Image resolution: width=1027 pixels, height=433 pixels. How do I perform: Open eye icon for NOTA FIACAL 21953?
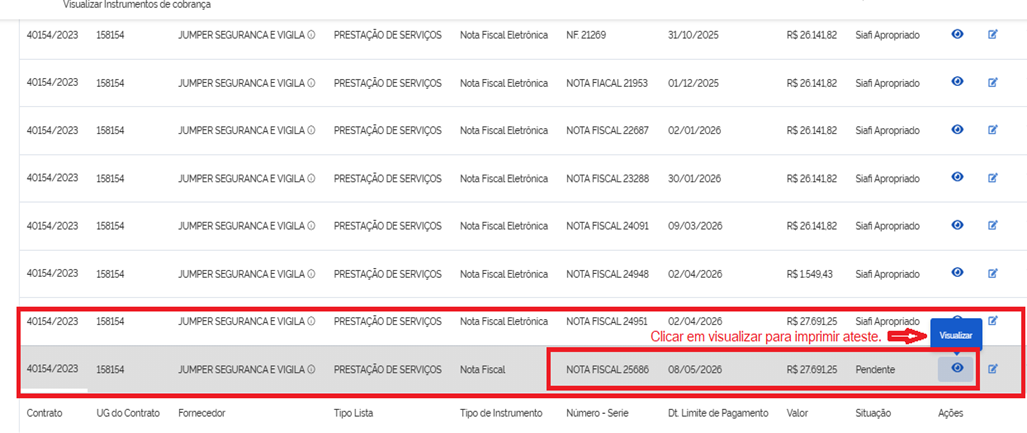[x=957, y=82]
